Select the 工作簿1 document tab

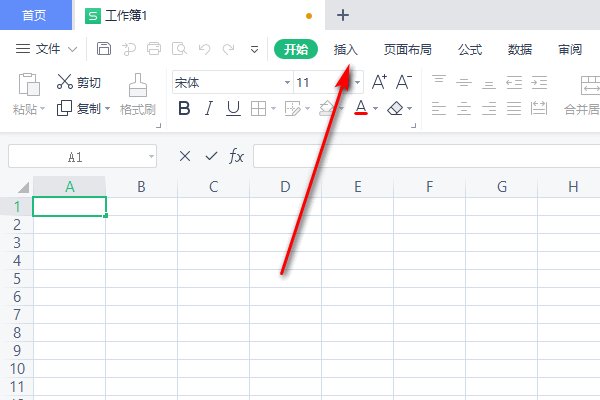coord(199,15)
